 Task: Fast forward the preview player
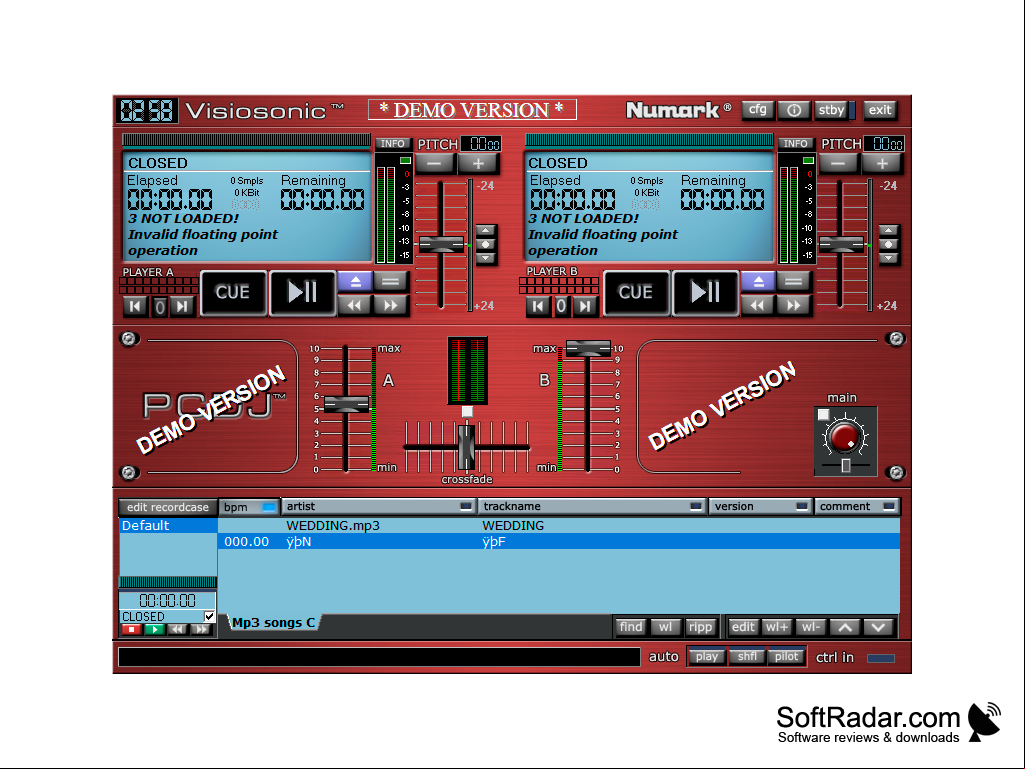click(201, 629)
